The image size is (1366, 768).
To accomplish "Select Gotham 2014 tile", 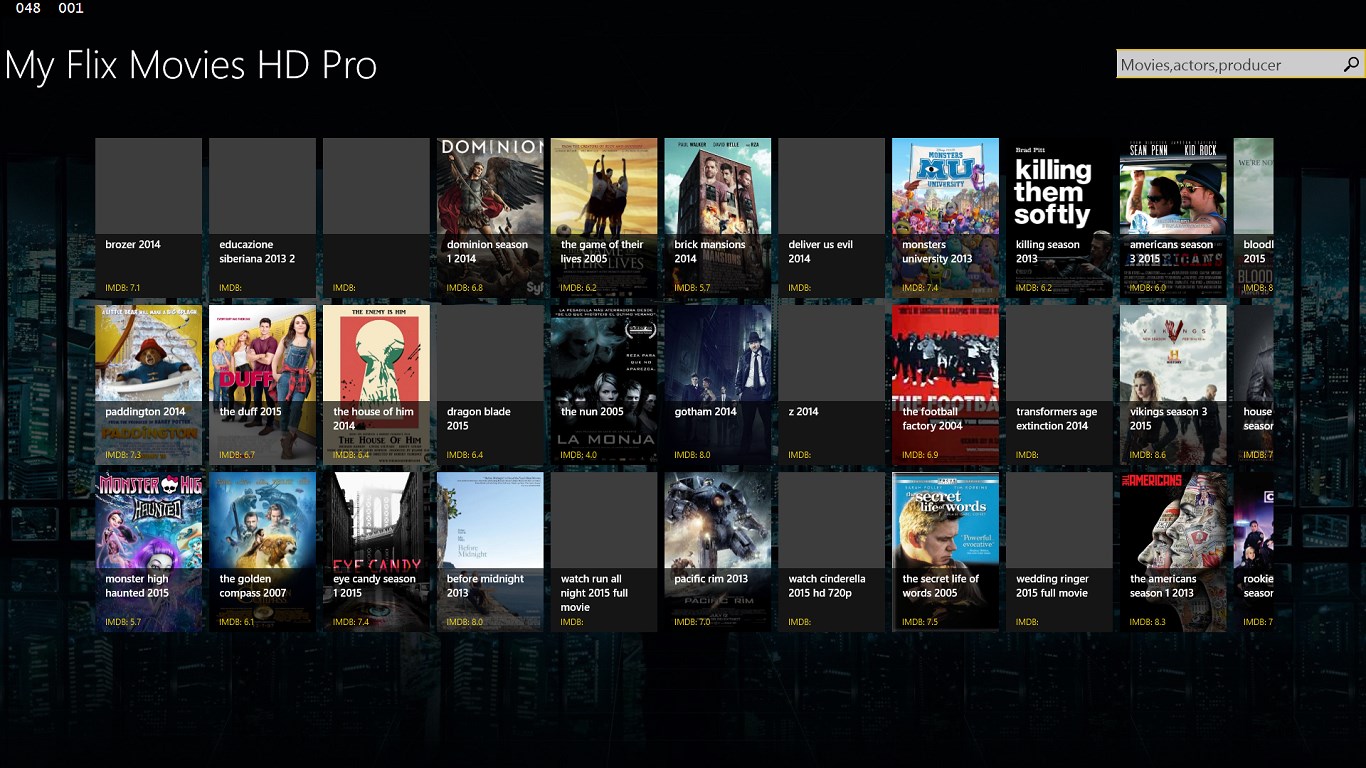I will (717, 384).
